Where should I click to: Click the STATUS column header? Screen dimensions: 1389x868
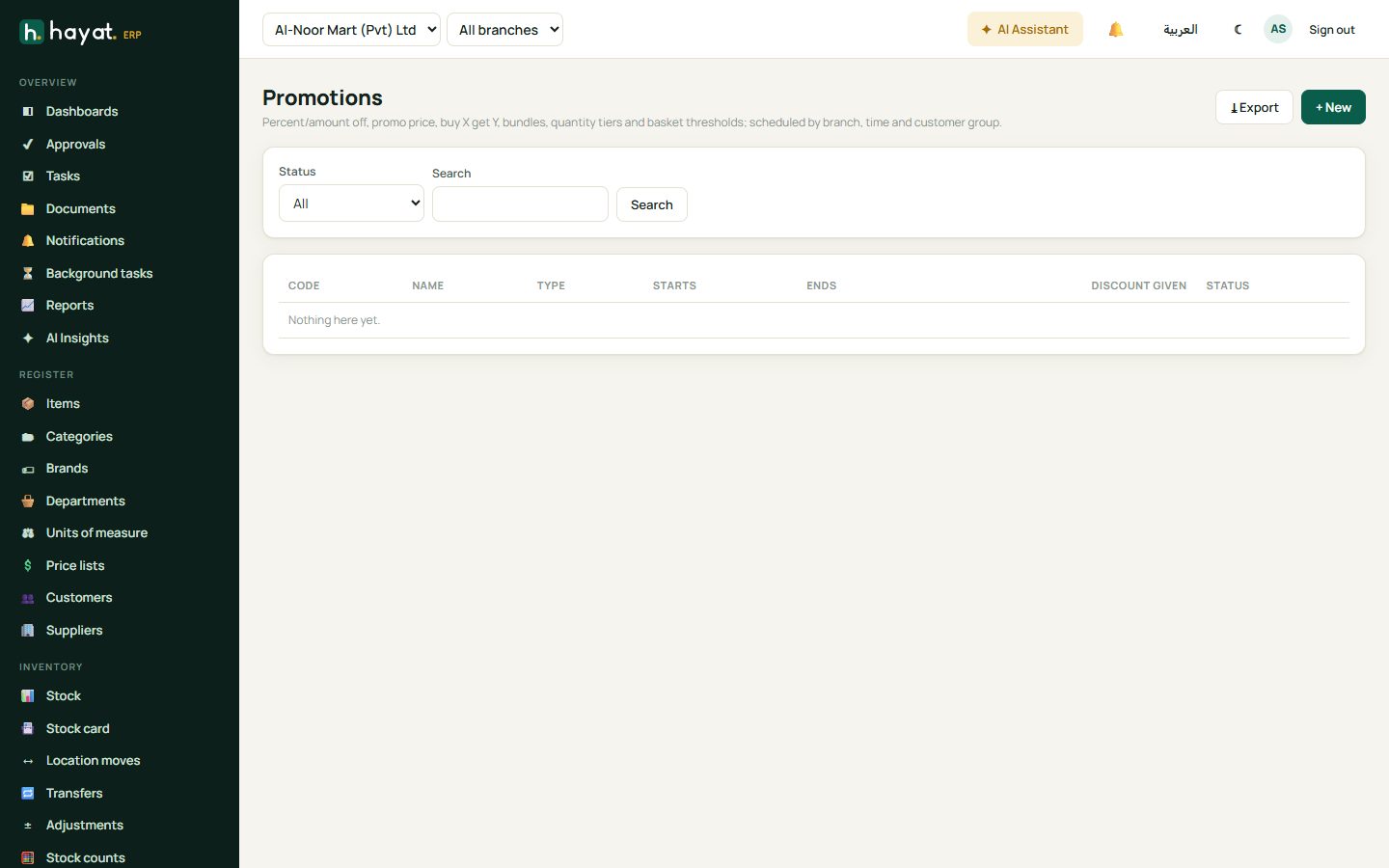point(1227,285)
